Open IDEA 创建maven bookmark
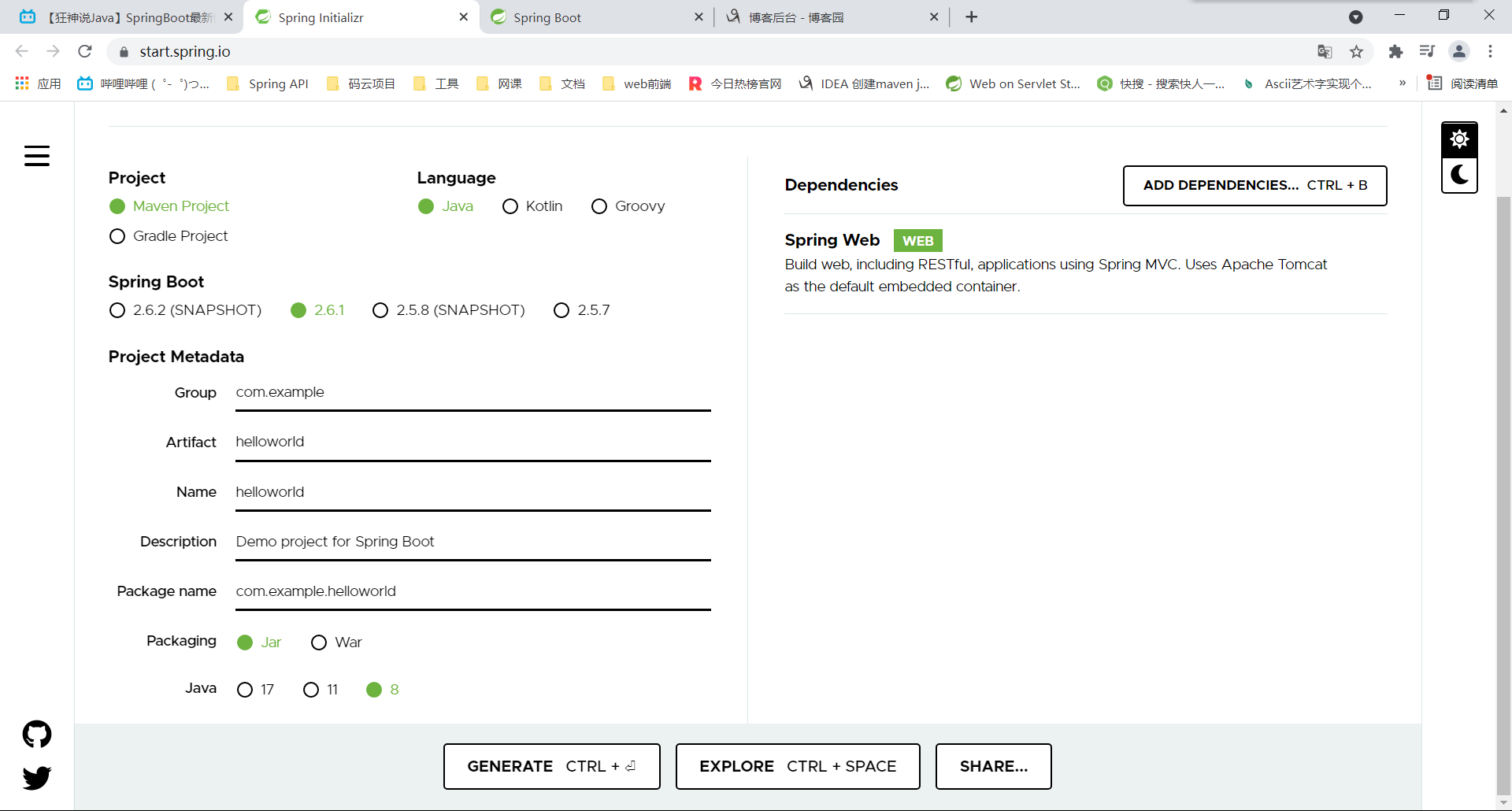This screenshot has width=1512, height=811. click(x=864, y=83)
